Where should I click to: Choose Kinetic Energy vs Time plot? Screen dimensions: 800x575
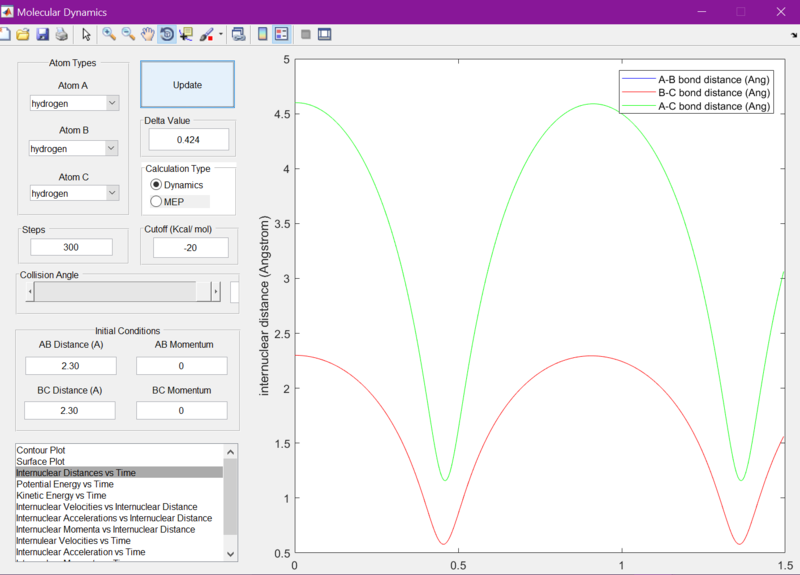tap(62, 495)
